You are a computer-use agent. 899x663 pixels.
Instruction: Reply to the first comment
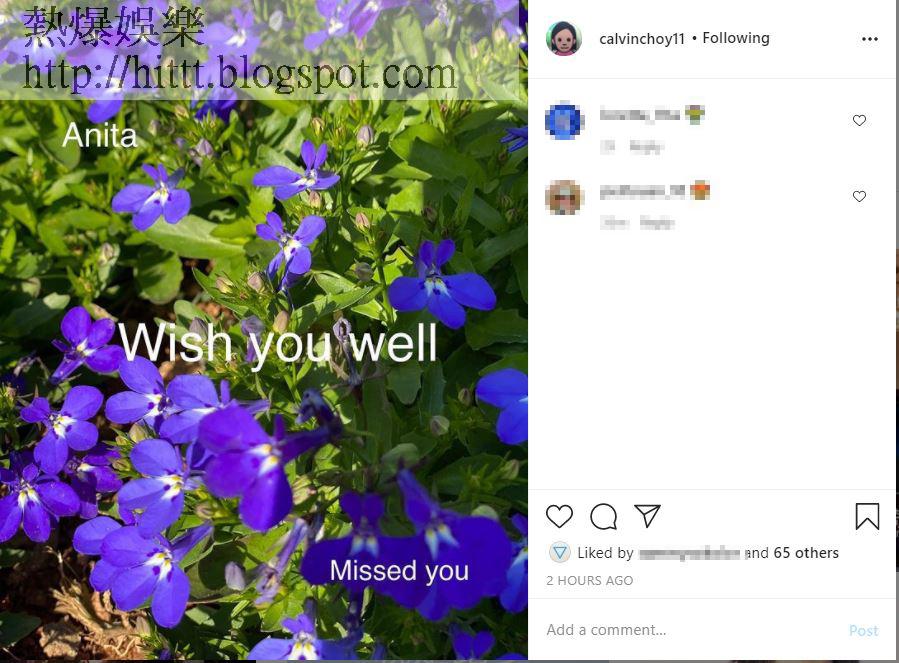point(646,147)
